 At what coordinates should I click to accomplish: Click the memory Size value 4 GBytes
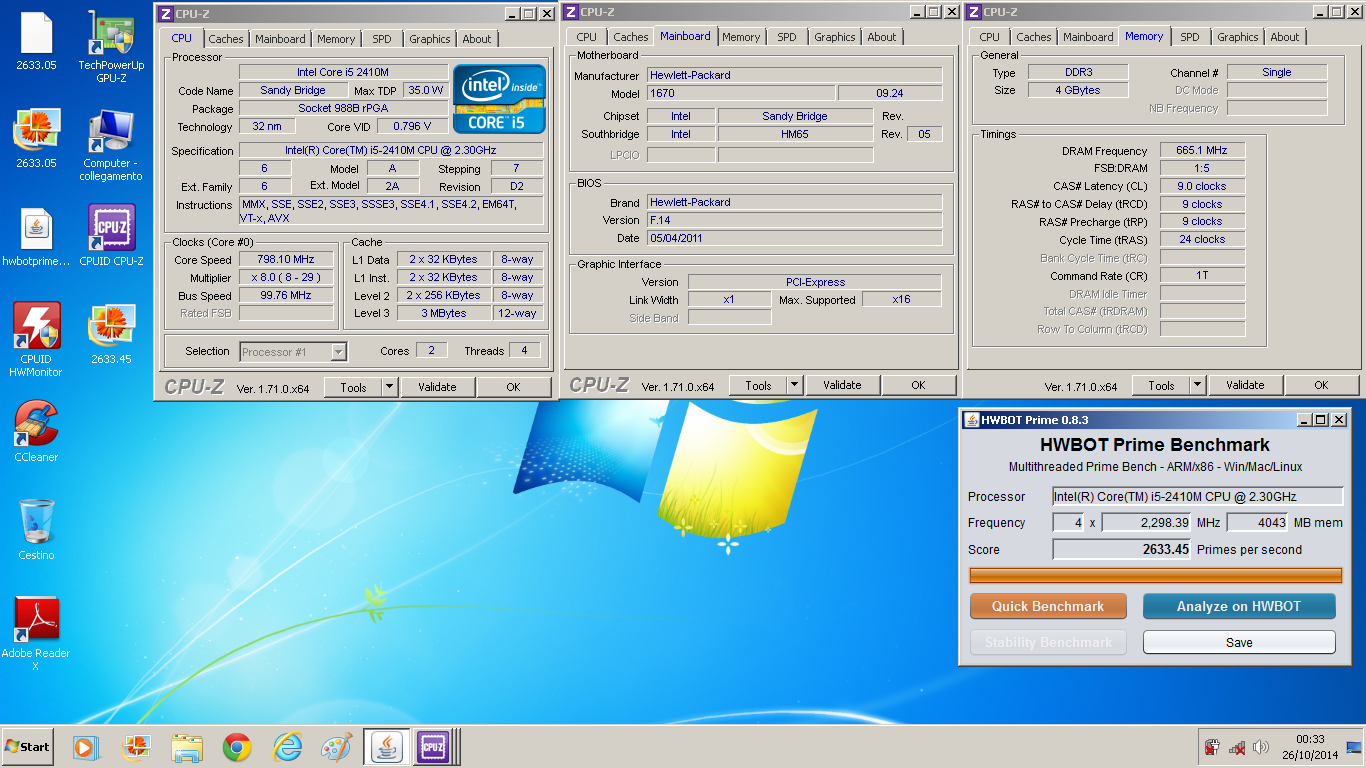1077,90
